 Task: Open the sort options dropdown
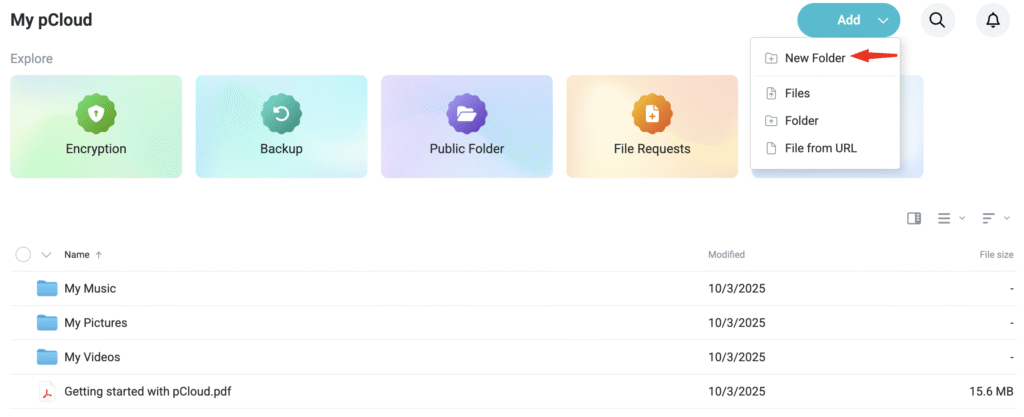tap(993, 218)
